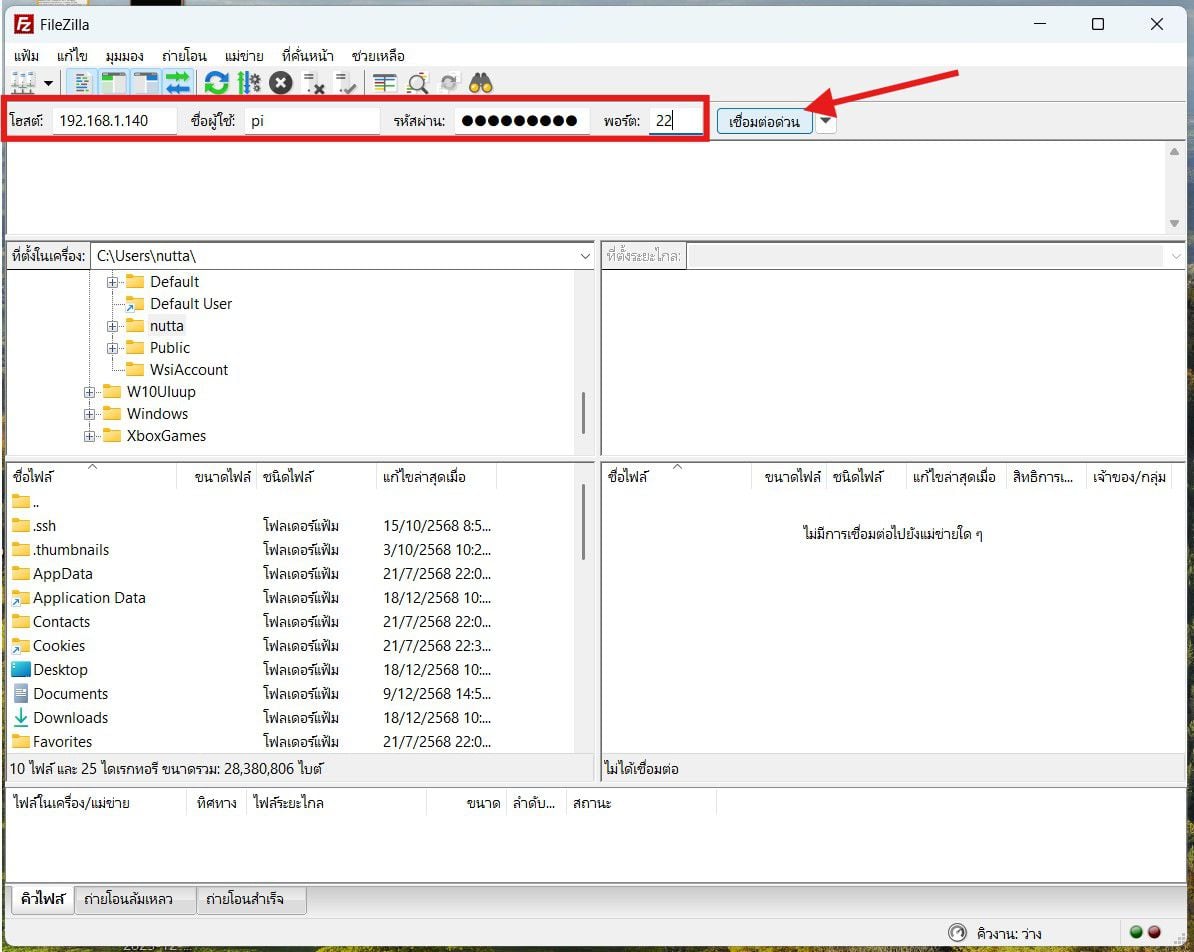Viewport: 1194px width, 952px height.
Task: Sort local files by ชื่อไฟล์ column
Action: [91, 477]
